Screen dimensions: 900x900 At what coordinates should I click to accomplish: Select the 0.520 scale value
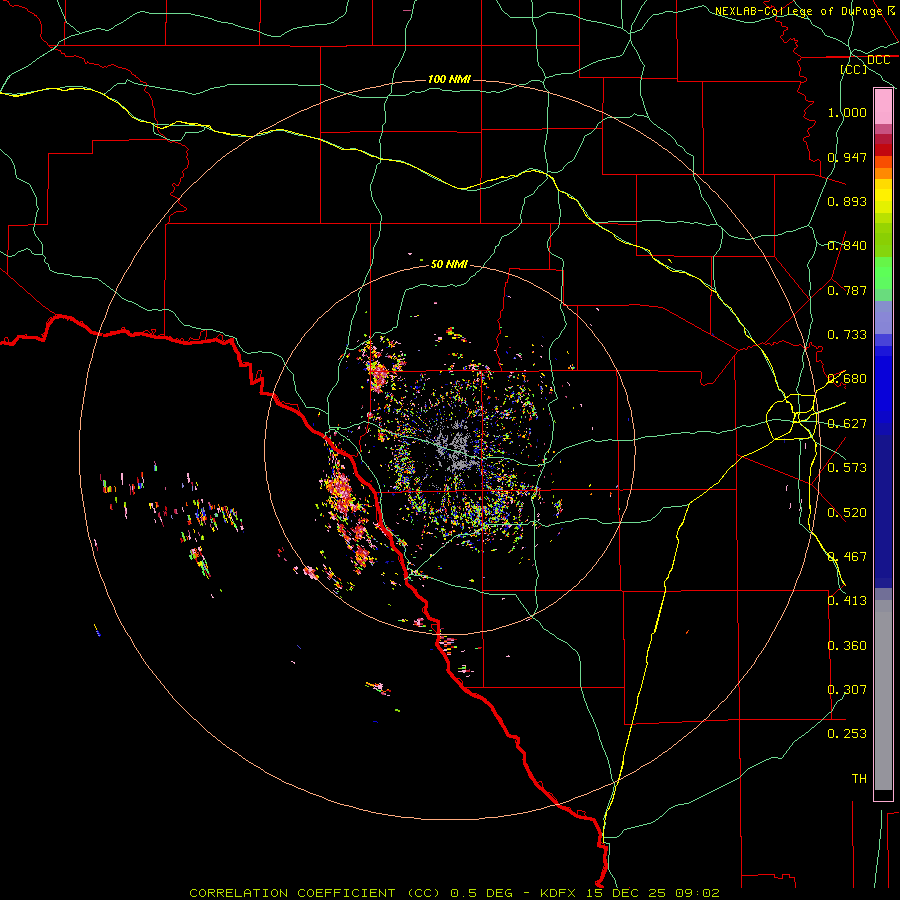847,513
